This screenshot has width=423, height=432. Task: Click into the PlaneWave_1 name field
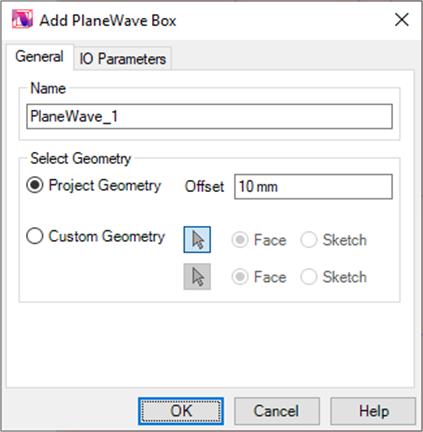click(209, 117)
